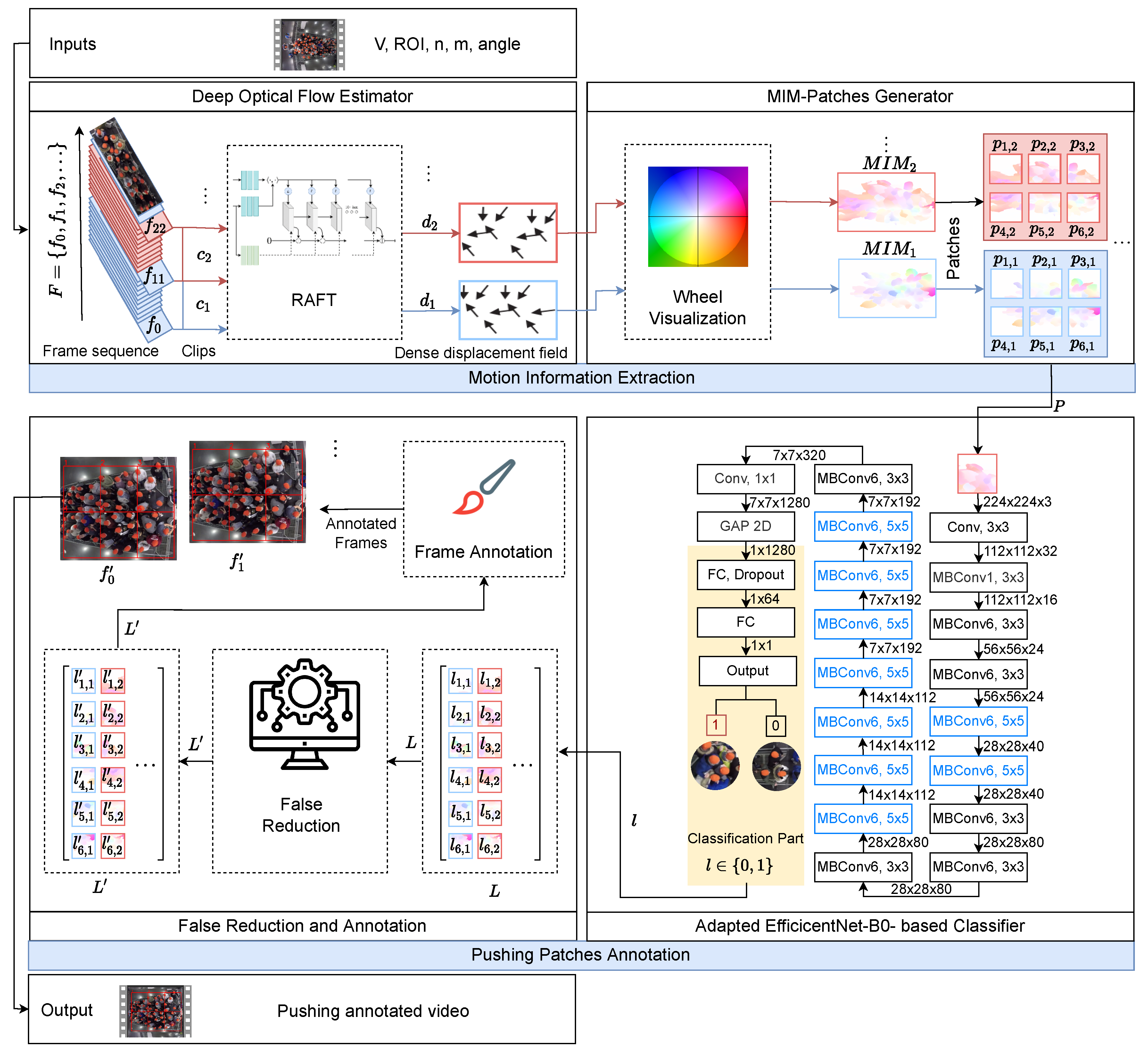Select the red label box marked 1
This screenshot has height=1057, width=1148.
tap(715, 725)
